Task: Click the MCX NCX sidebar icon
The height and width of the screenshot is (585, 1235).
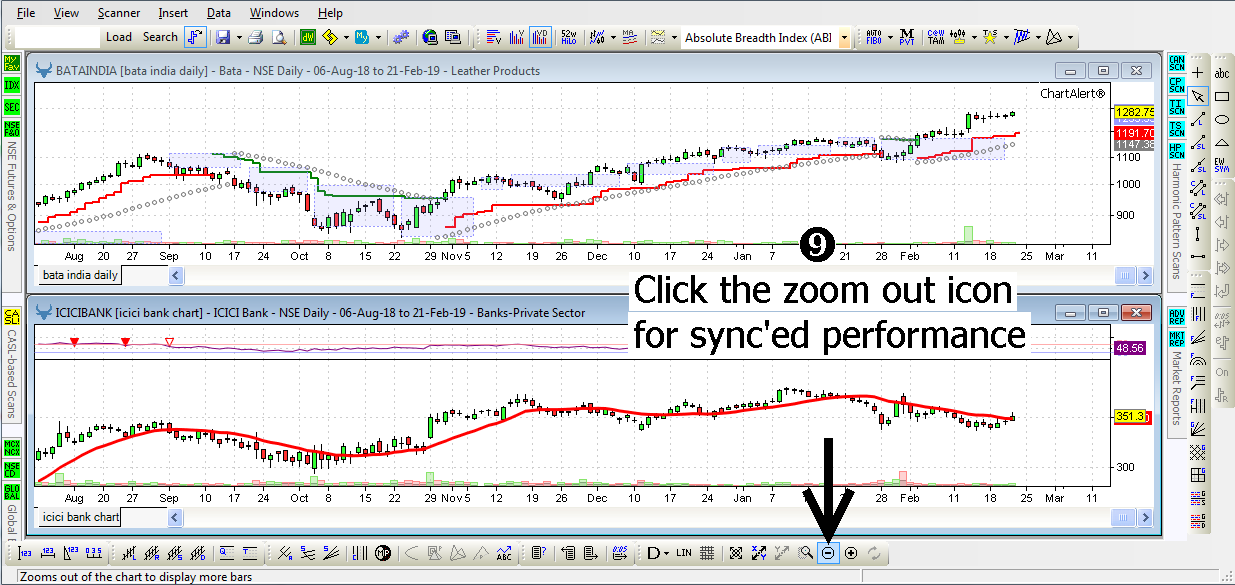Action: pos(11,447)
